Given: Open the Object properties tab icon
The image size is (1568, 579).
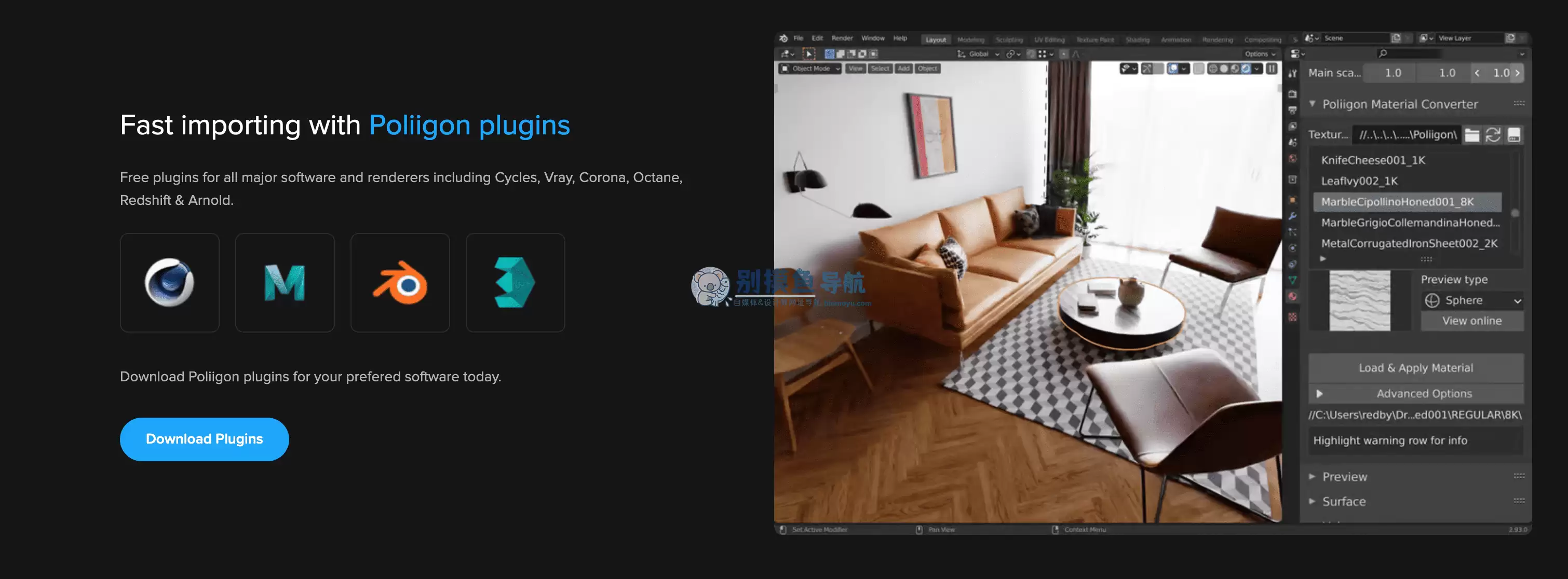Looking at the screenshot, I should pyautogui.click(x=1292, y=200).
